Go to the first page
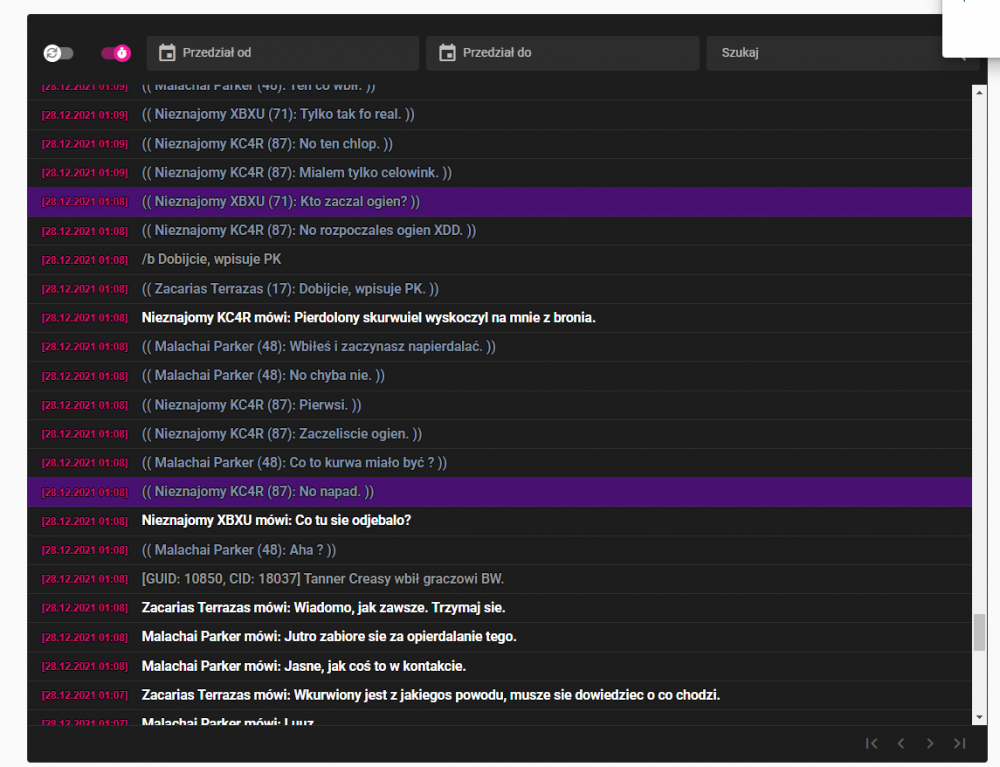The image size is (1000, 767). click(x=871, y=743)
